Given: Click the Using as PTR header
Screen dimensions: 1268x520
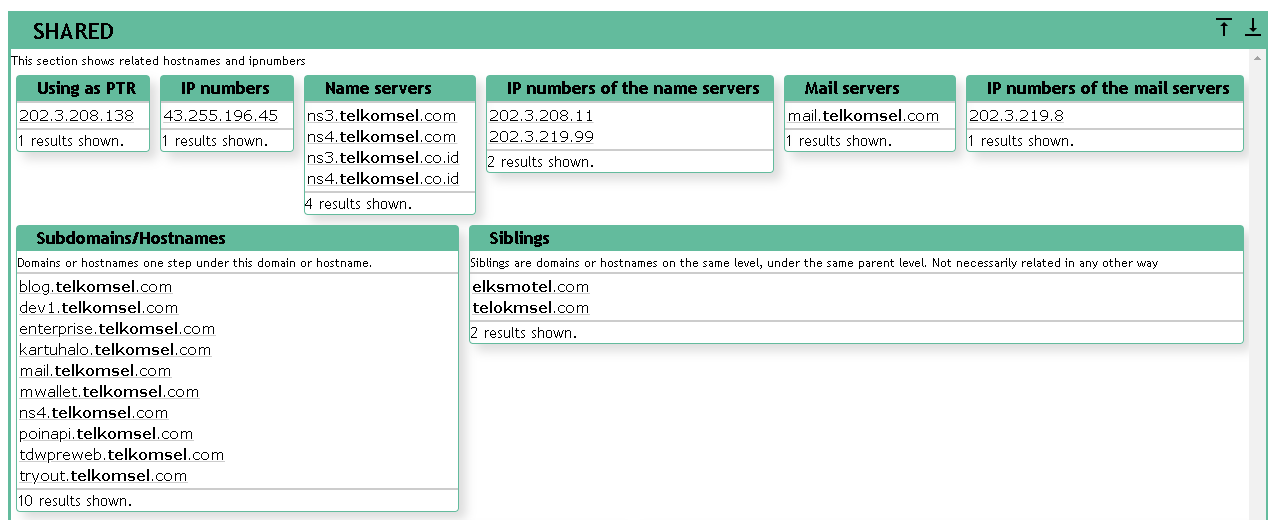Looking at the screenshot, I should (x=83, y=88).
